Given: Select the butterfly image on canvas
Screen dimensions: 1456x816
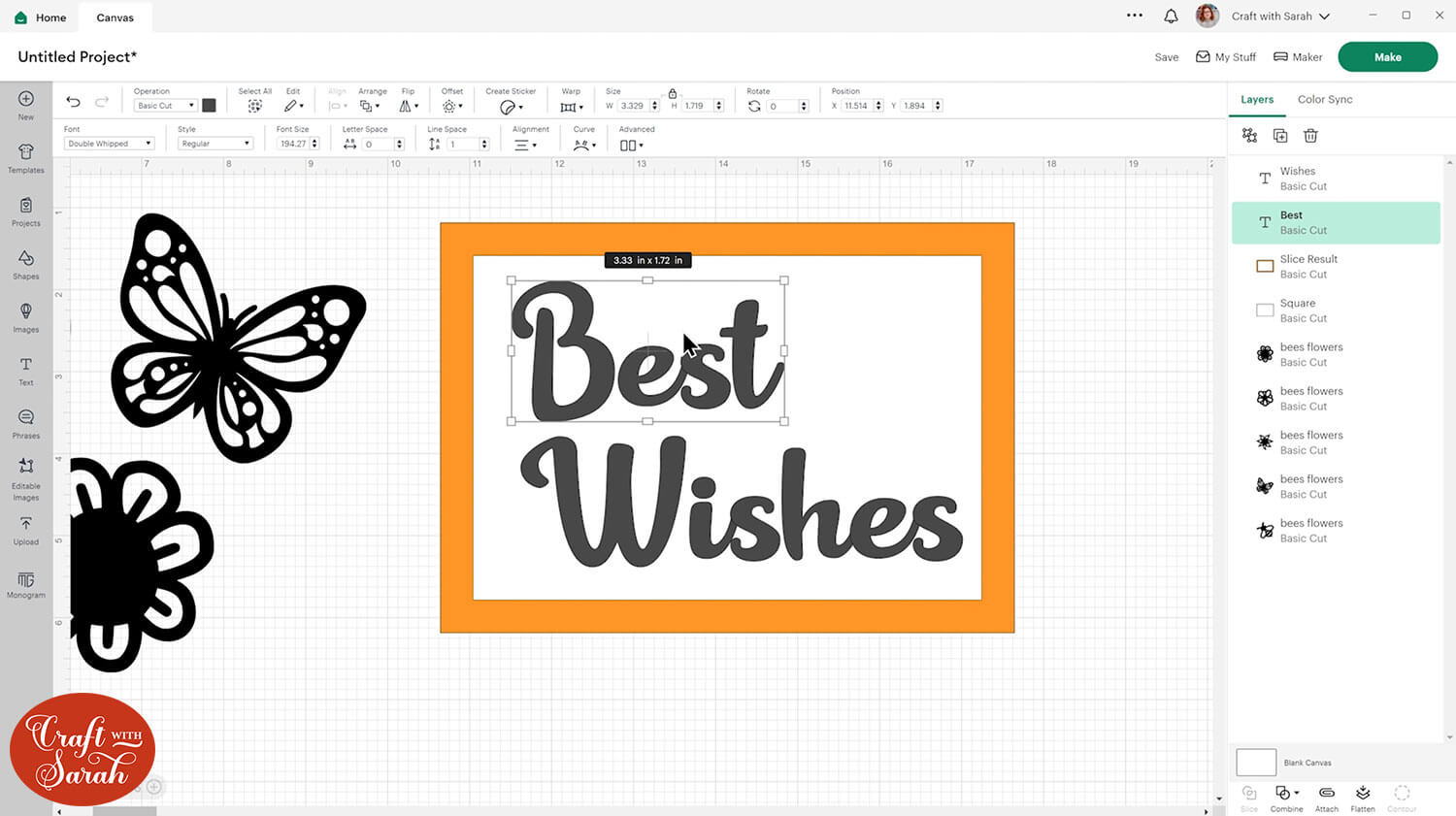Looking at the screenshot, I should [x=238, y=337].
